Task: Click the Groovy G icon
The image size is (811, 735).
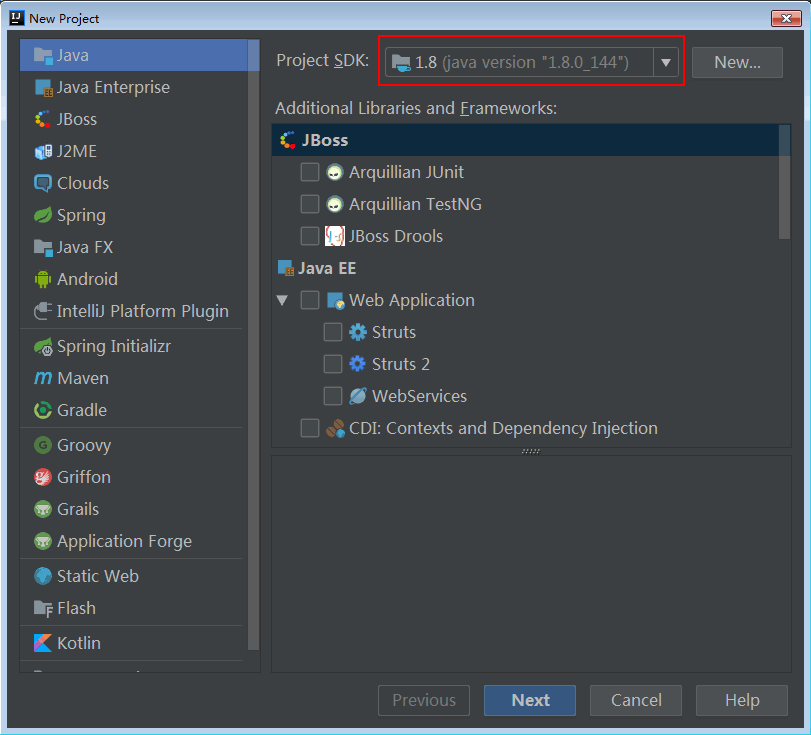Action: [43, 445]
